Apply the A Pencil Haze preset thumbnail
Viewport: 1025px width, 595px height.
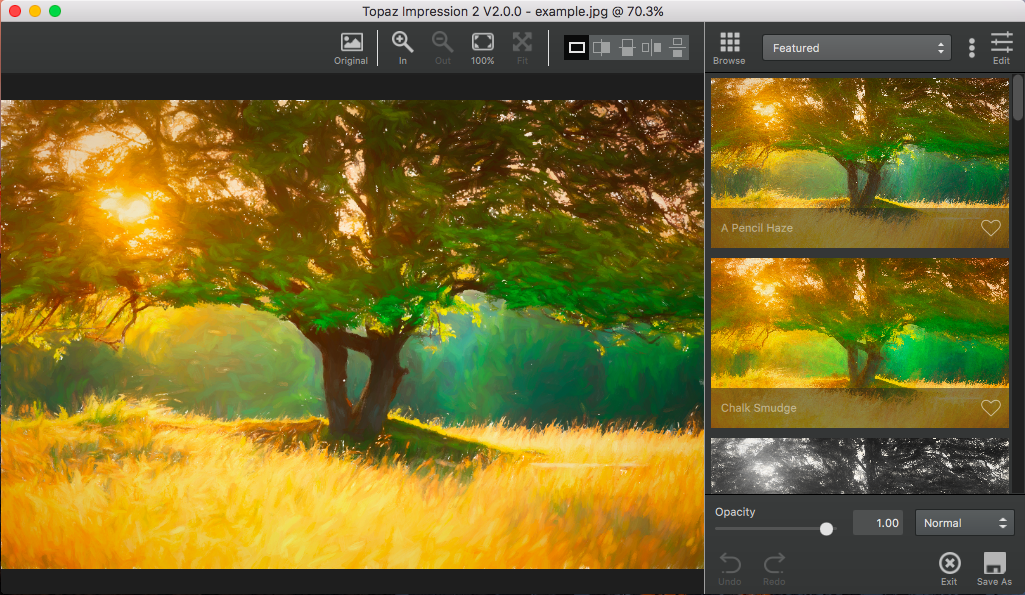click(859, 150)
